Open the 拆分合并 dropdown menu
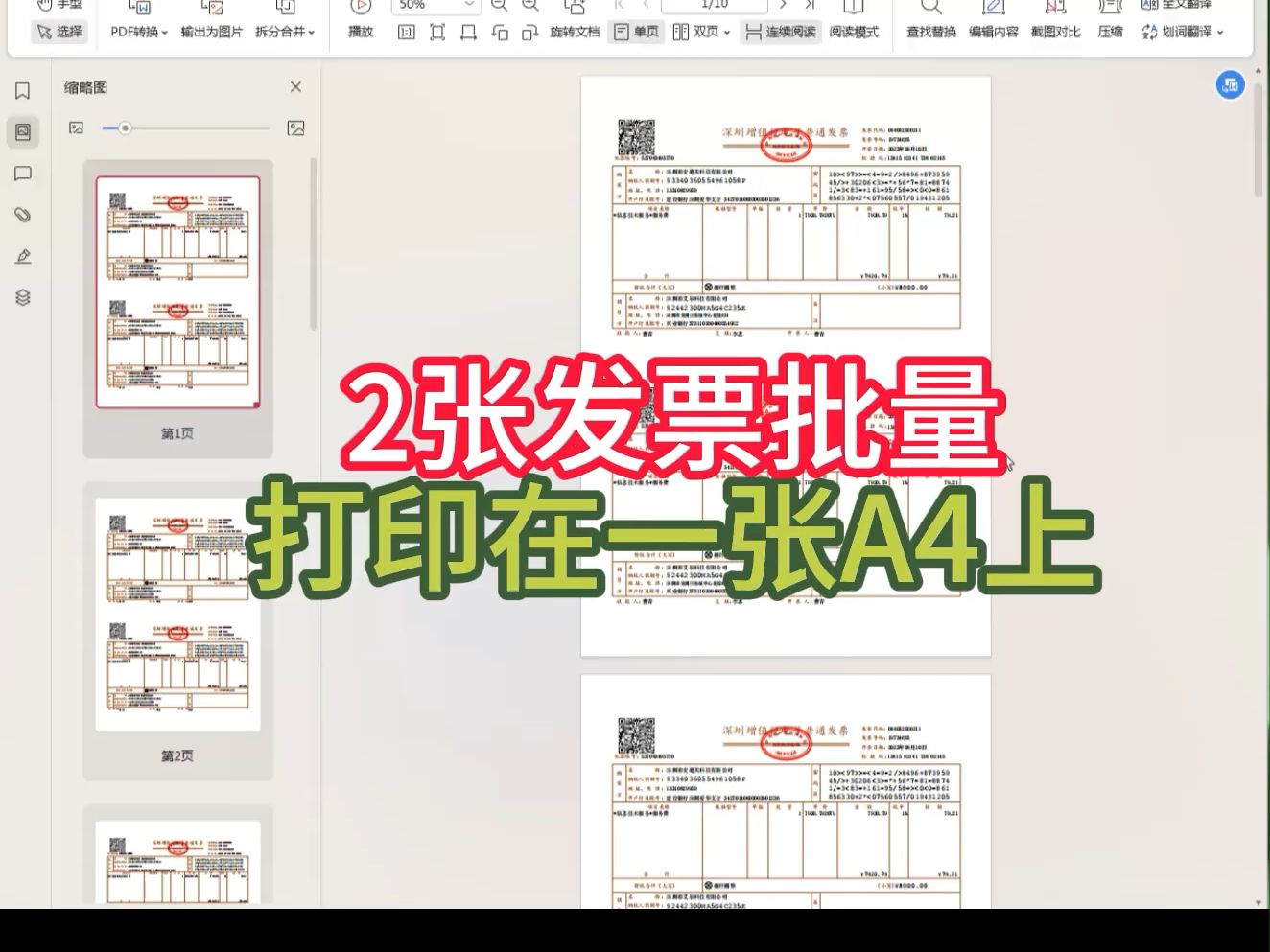The height and width of the screenshot is (952, 1270). pos(285,32)
